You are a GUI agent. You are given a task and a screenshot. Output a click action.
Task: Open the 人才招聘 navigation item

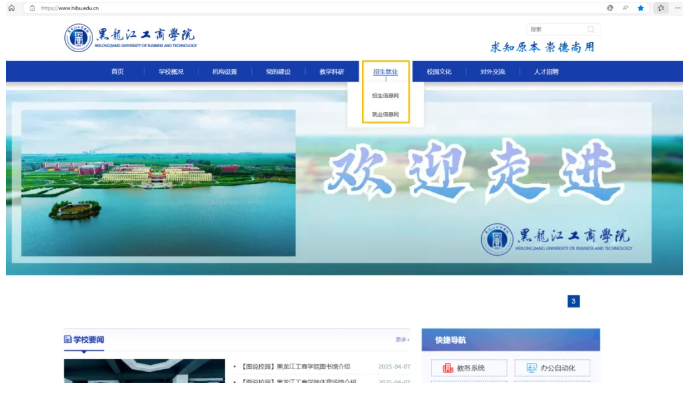(546, 72)
